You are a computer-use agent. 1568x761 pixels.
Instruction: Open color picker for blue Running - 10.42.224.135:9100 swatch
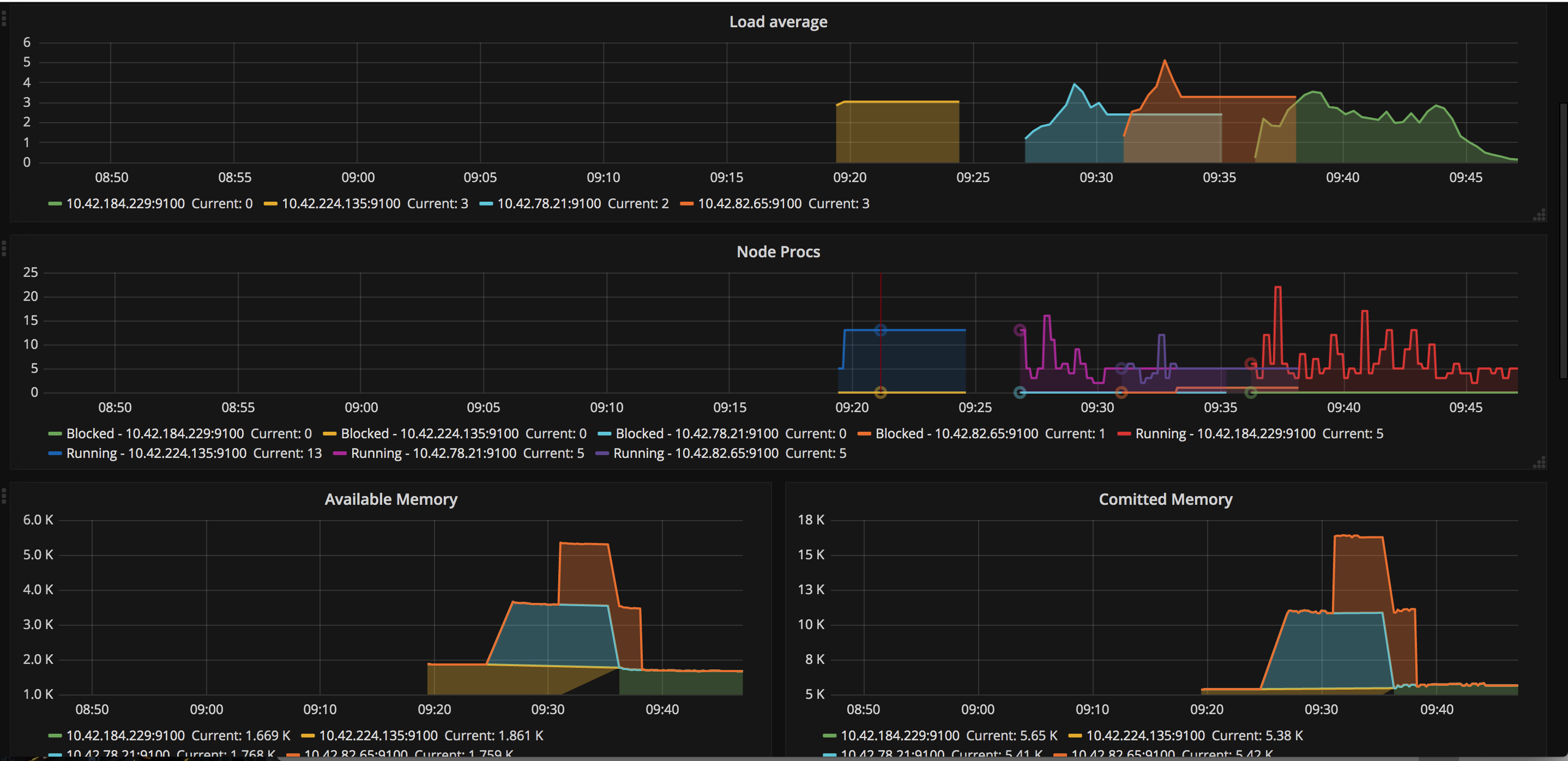pos(55,454)
